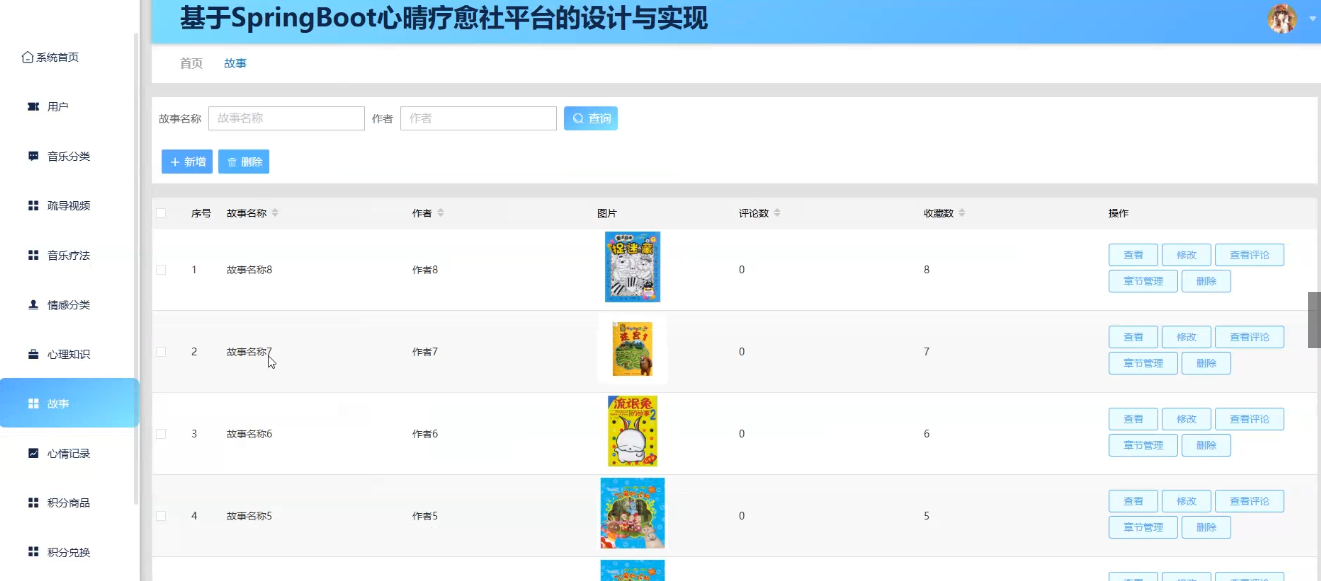
Task: Open 音乐分类 menu item
Action: pyautogui.click(x=67, y=156)
